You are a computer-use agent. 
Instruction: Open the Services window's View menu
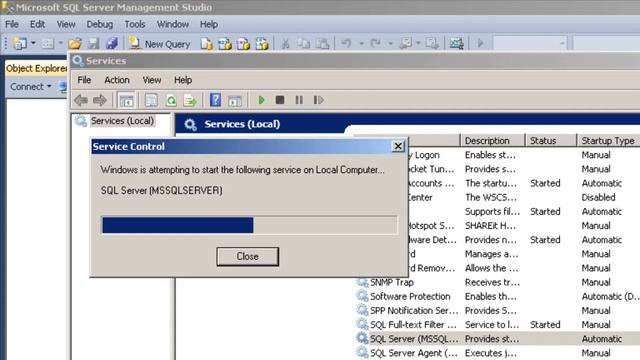click(152, 80)
